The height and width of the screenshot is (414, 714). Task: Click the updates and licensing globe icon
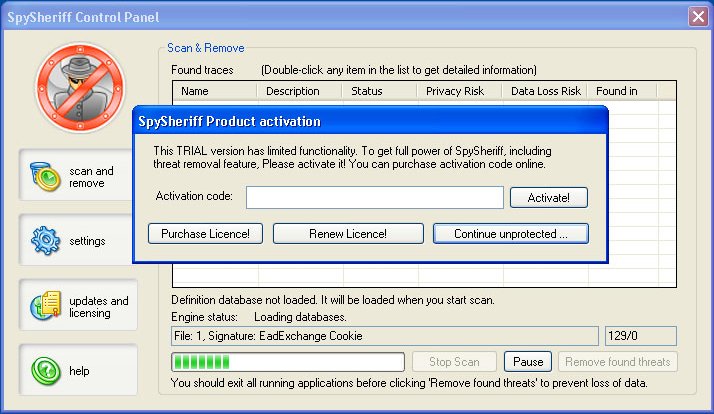[x=46, y=305]
